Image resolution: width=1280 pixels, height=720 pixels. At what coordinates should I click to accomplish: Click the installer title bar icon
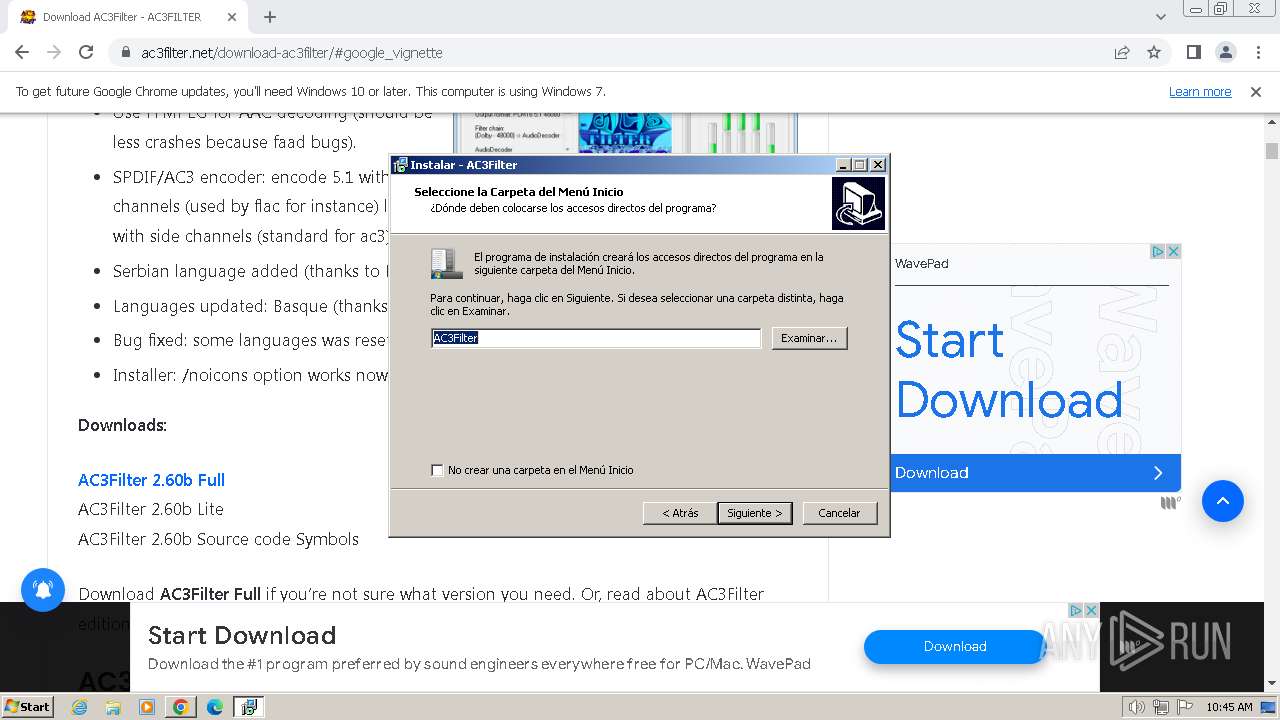[x=400, y=165]
